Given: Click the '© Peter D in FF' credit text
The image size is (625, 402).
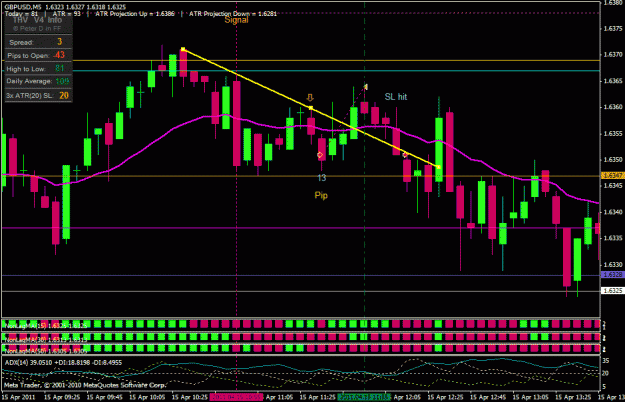Looking at the screenshot, I should coord(37,29).
